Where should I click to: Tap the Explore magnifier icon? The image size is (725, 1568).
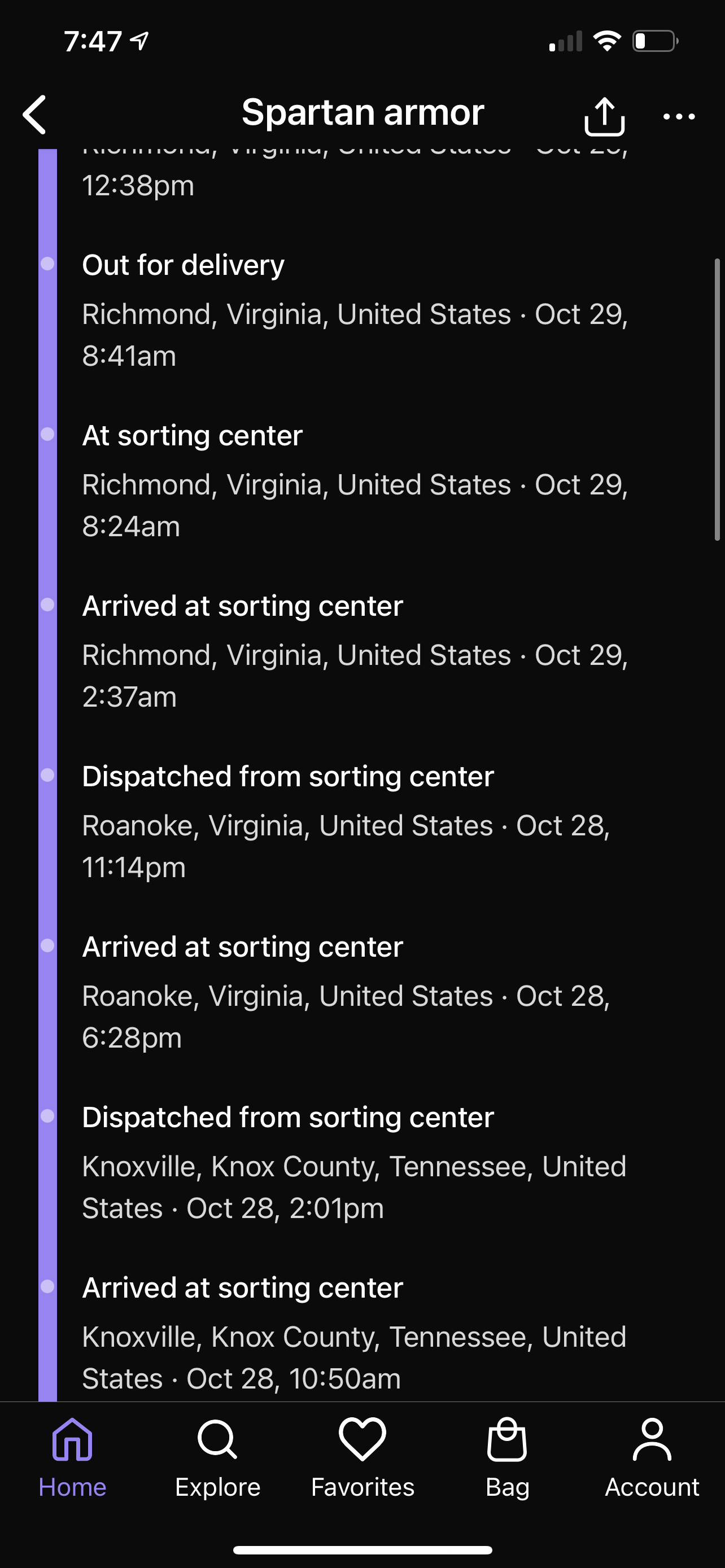(x=217, y=1440)
